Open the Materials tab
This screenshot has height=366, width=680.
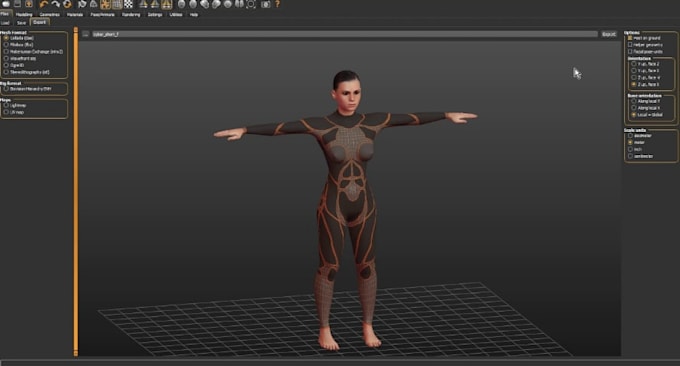coord(75,14)
